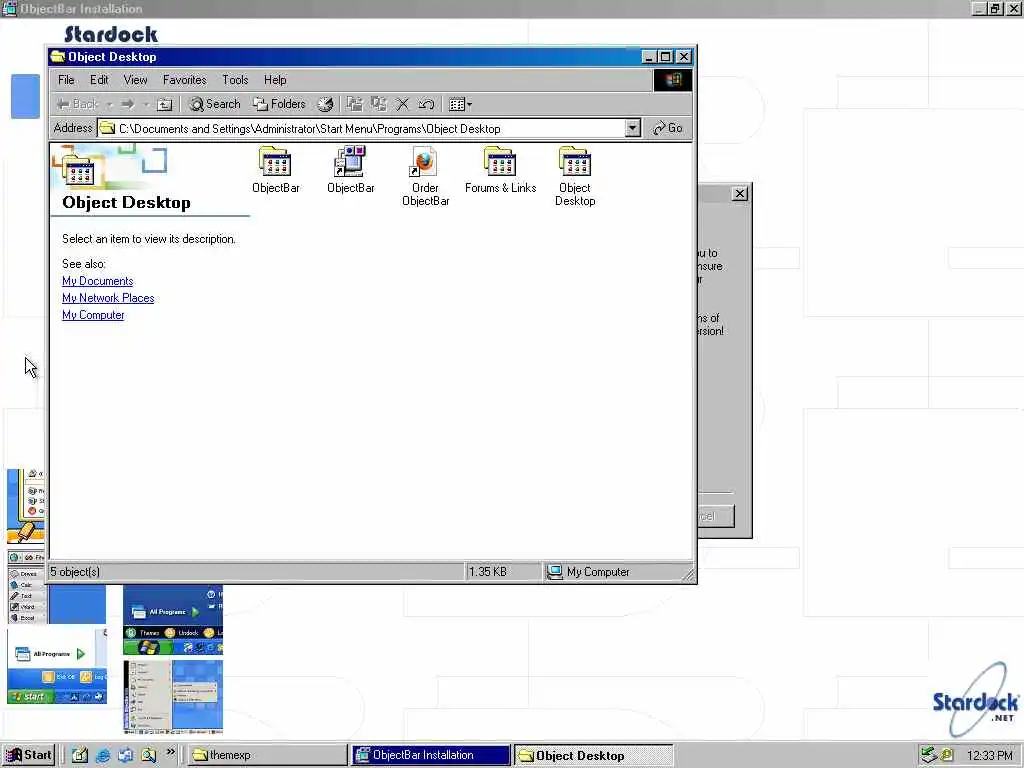Click the History toolbar icon
Screen dimensions: 1024x768
click(325, 104)
